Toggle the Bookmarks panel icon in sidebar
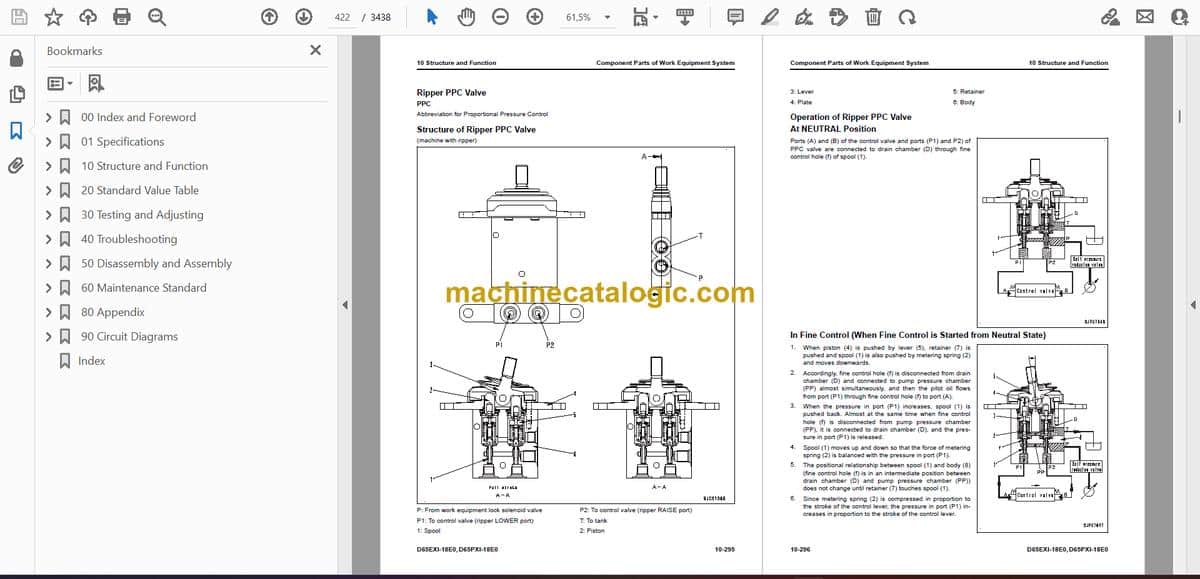1200x579 pixels. point(16,130)
